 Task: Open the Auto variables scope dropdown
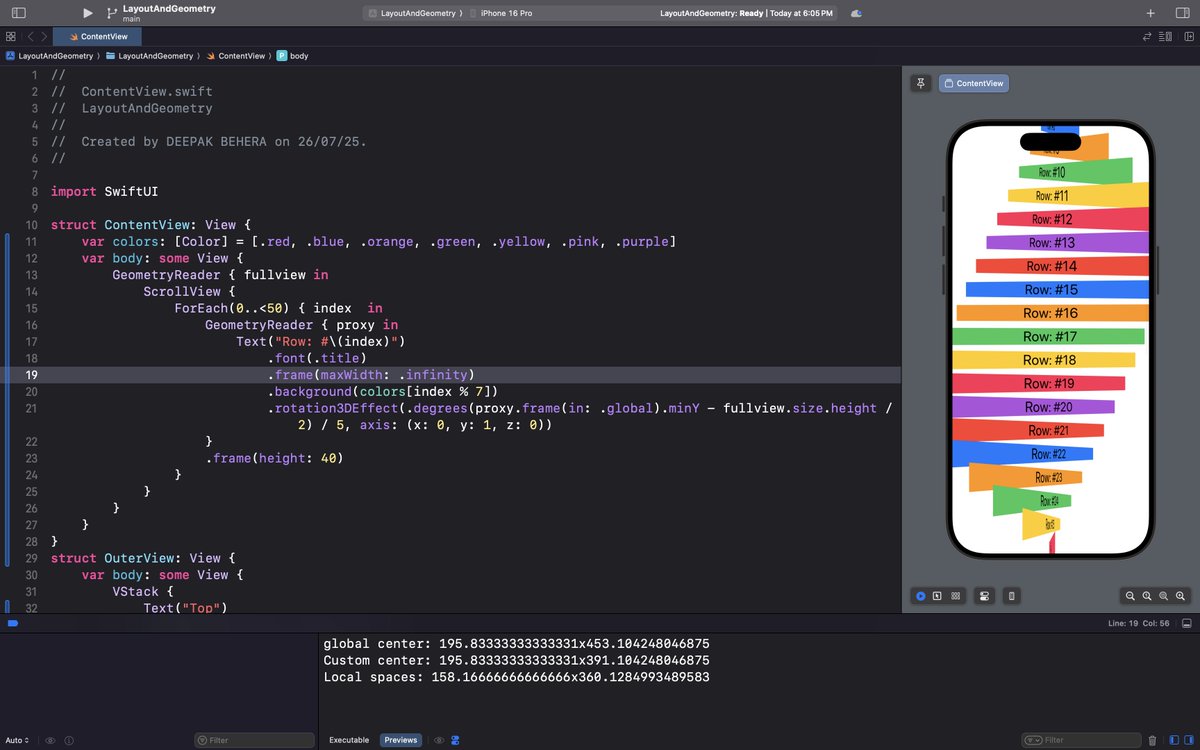(18, 740)
